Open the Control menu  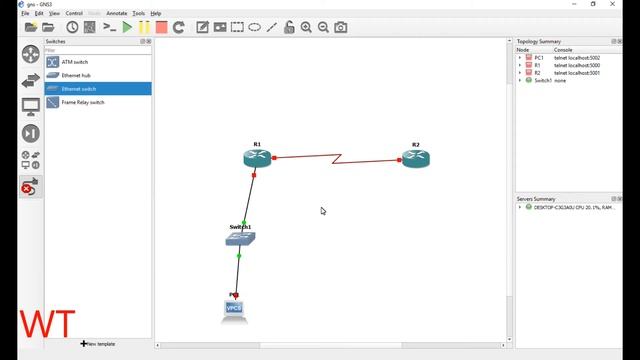coord(74,13)
